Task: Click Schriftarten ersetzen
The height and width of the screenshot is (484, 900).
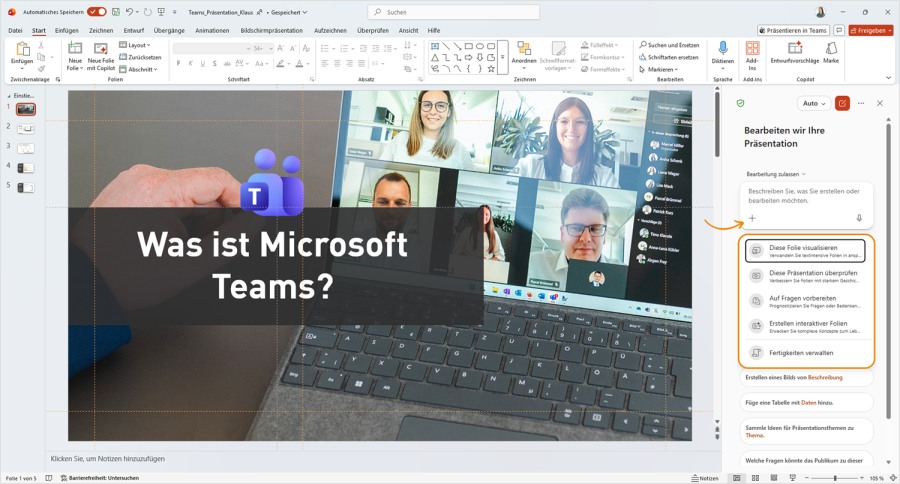Action: [x=669, y=57]
